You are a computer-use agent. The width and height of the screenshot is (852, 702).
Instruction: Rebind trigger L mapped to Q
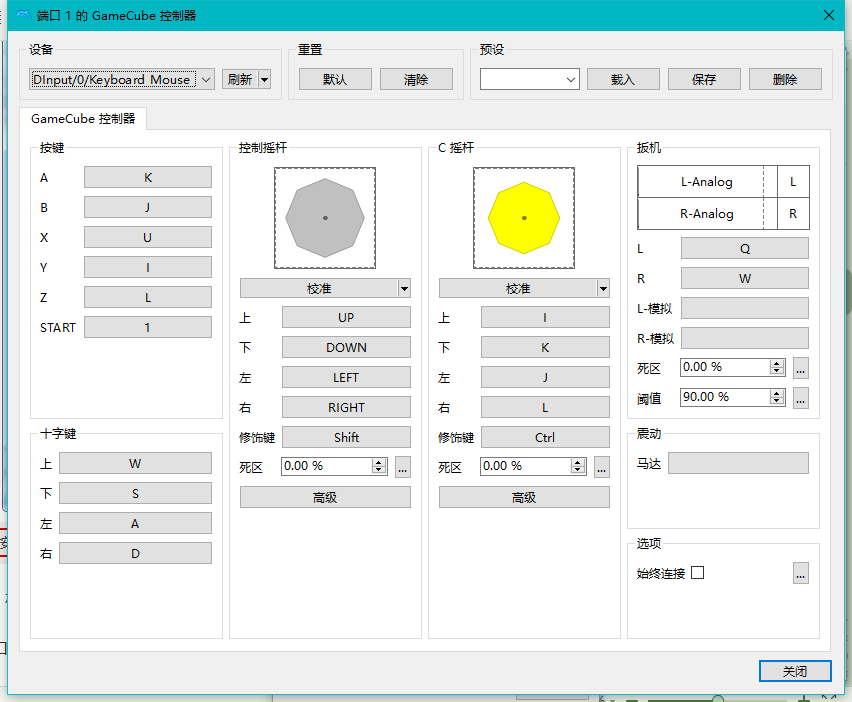(x=744, y=248)
